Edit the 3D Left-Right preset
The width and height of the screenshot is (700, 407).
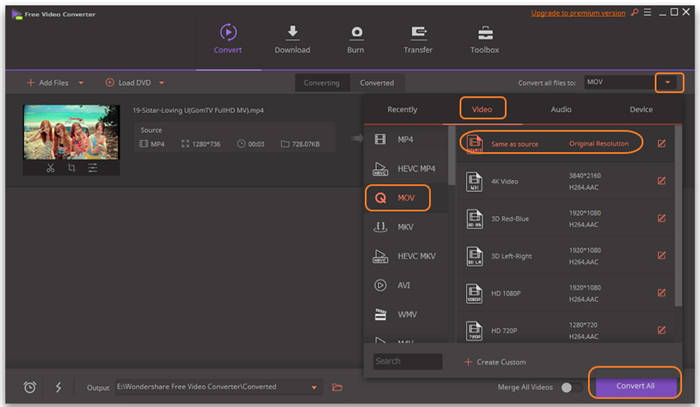click(662, 255)
